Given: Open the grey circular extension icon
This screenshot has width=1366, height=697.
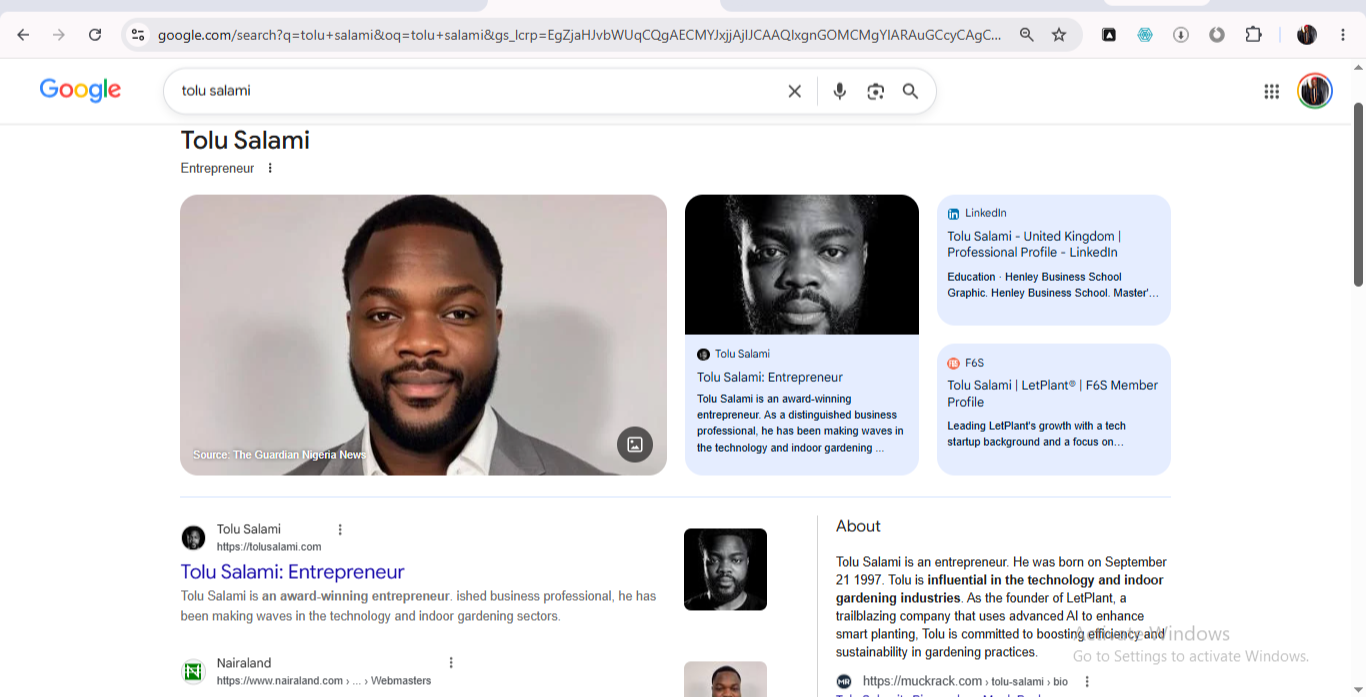Looking at the screenshot, I should point(1217,35).
